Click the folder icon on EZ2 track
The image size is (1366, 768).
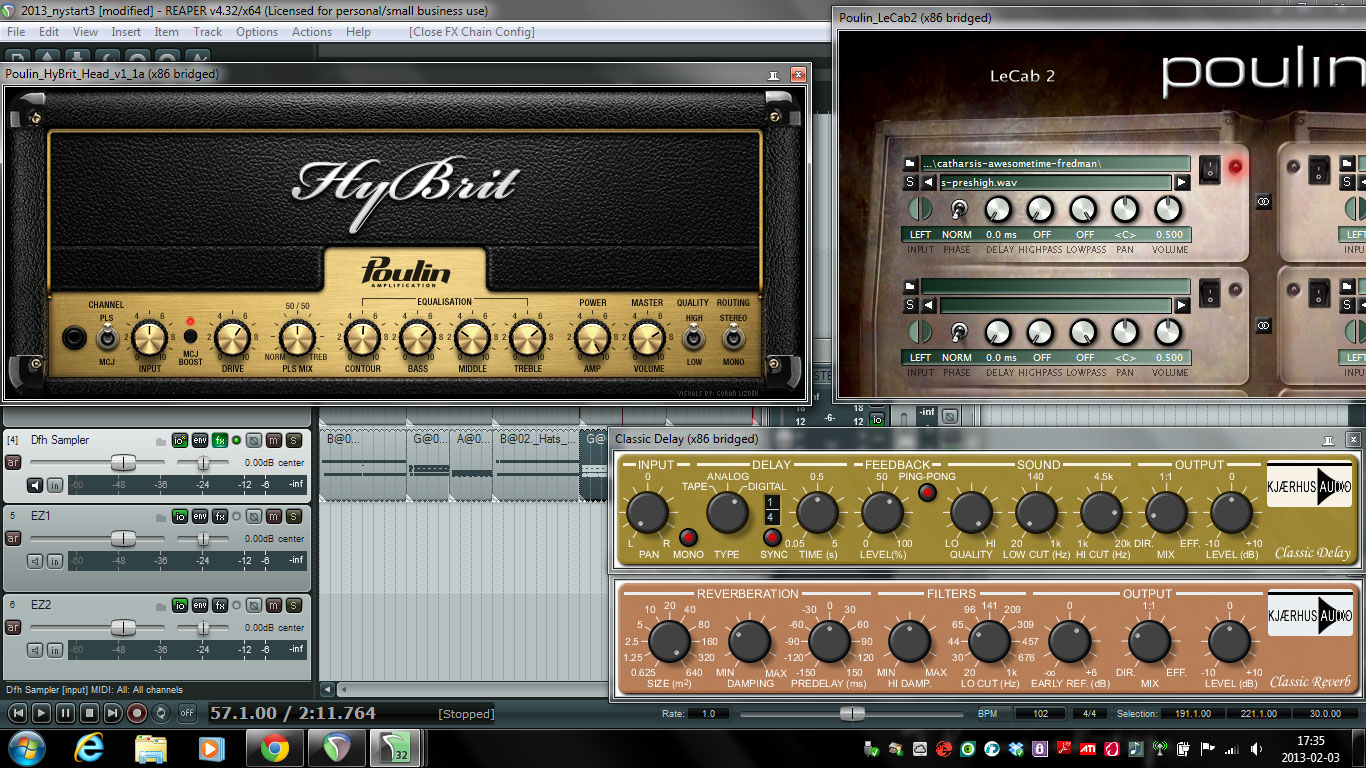click(160, 606)
